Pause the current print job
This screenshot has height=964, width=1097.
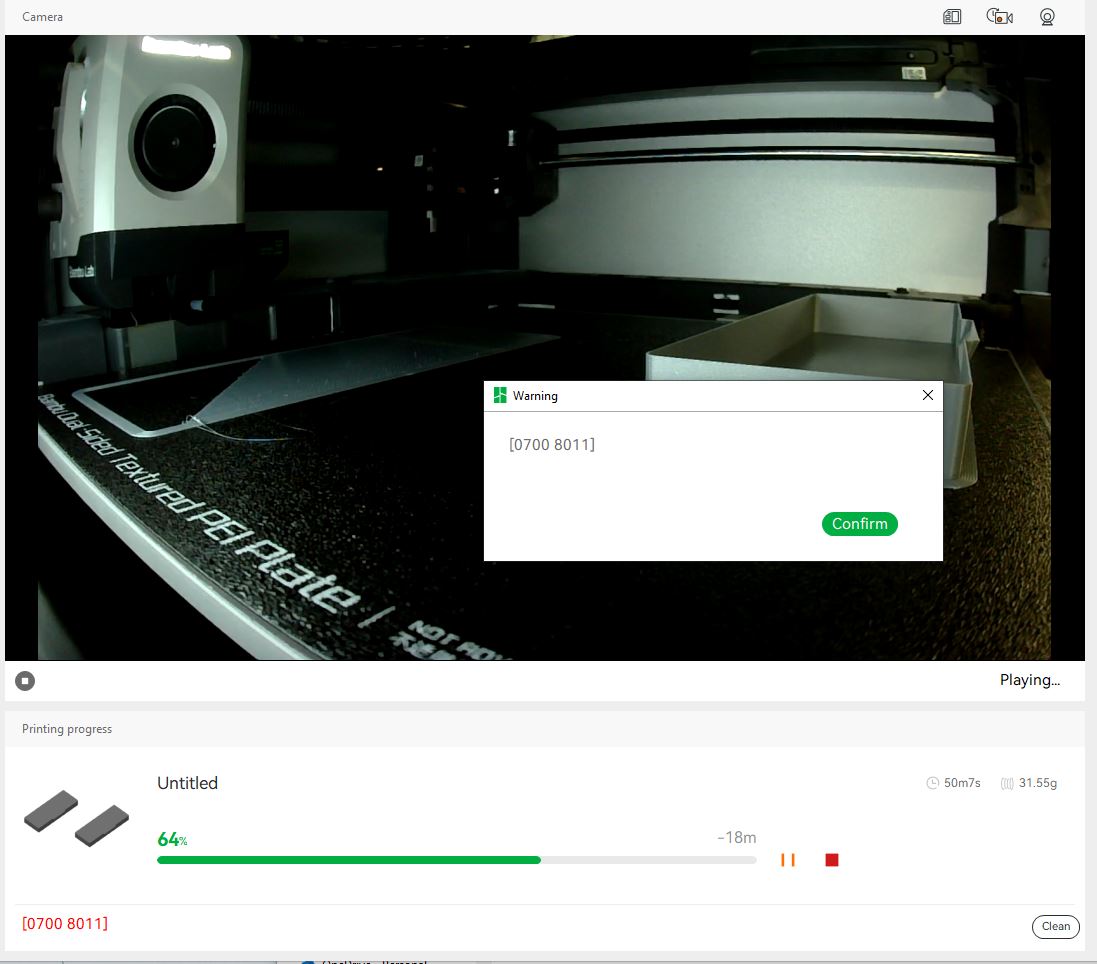tap(788, 859)
